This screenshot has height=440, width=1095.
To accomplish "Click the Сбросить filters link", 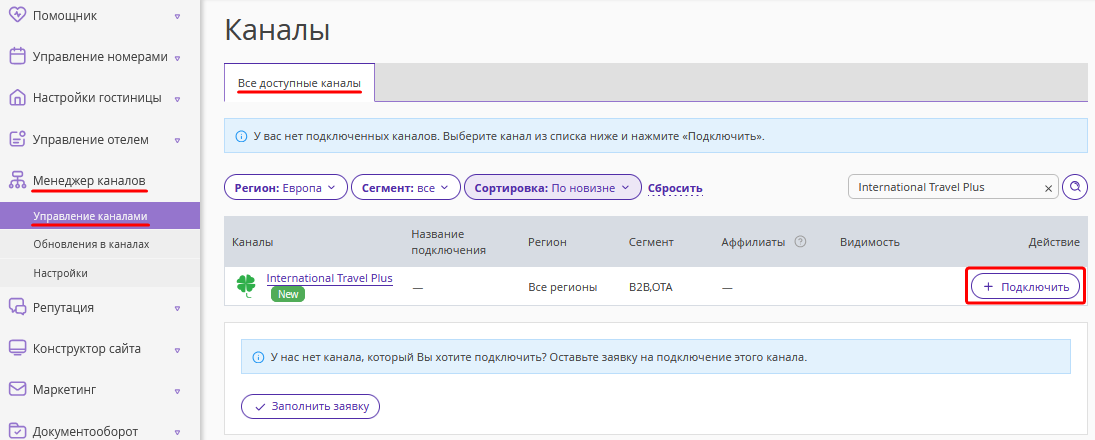I will 675,189.
